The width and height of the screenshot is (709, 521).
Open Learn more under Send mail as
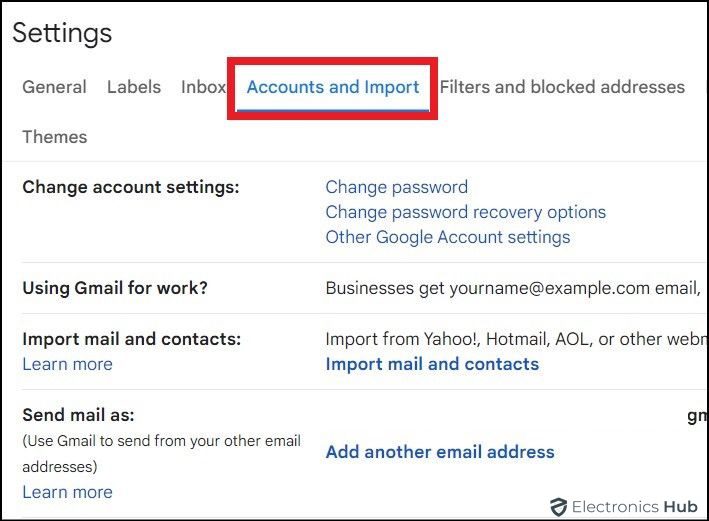pos(67,492)
